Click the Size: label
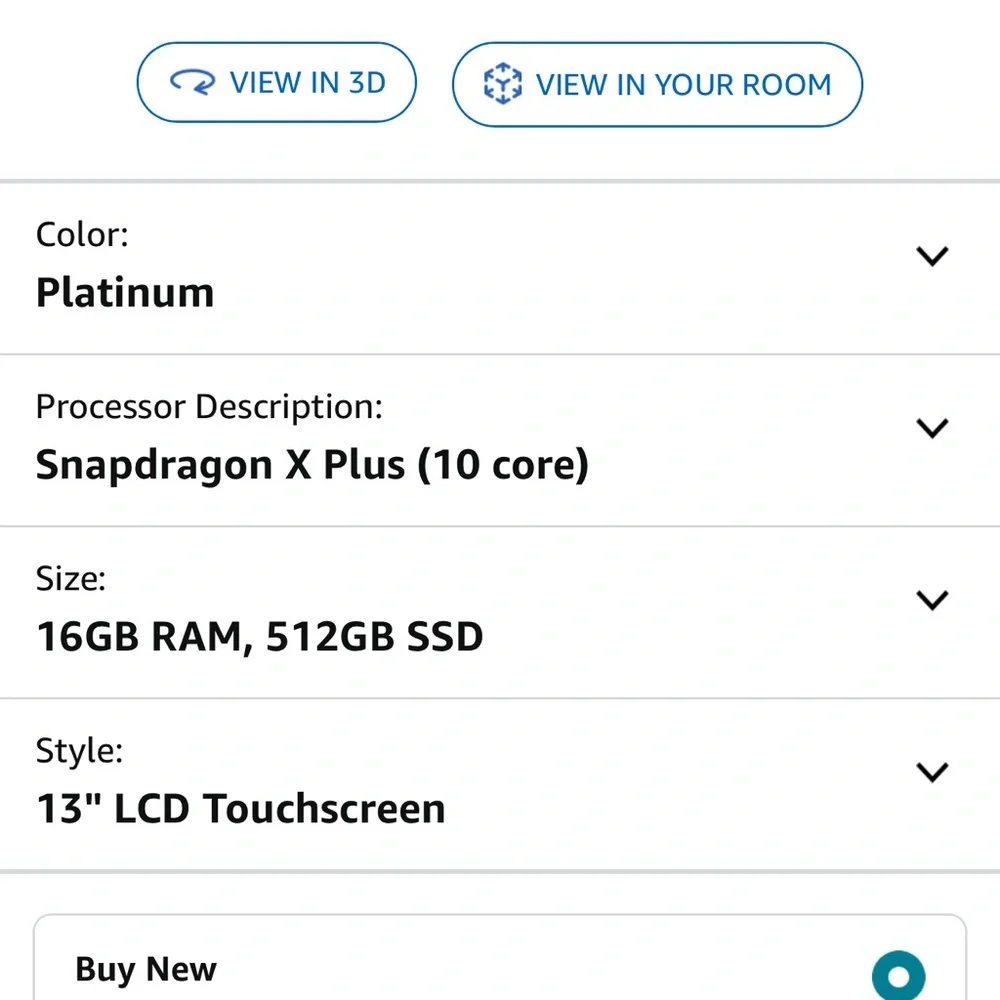The image size is (1000, 1000). point(71,579)
